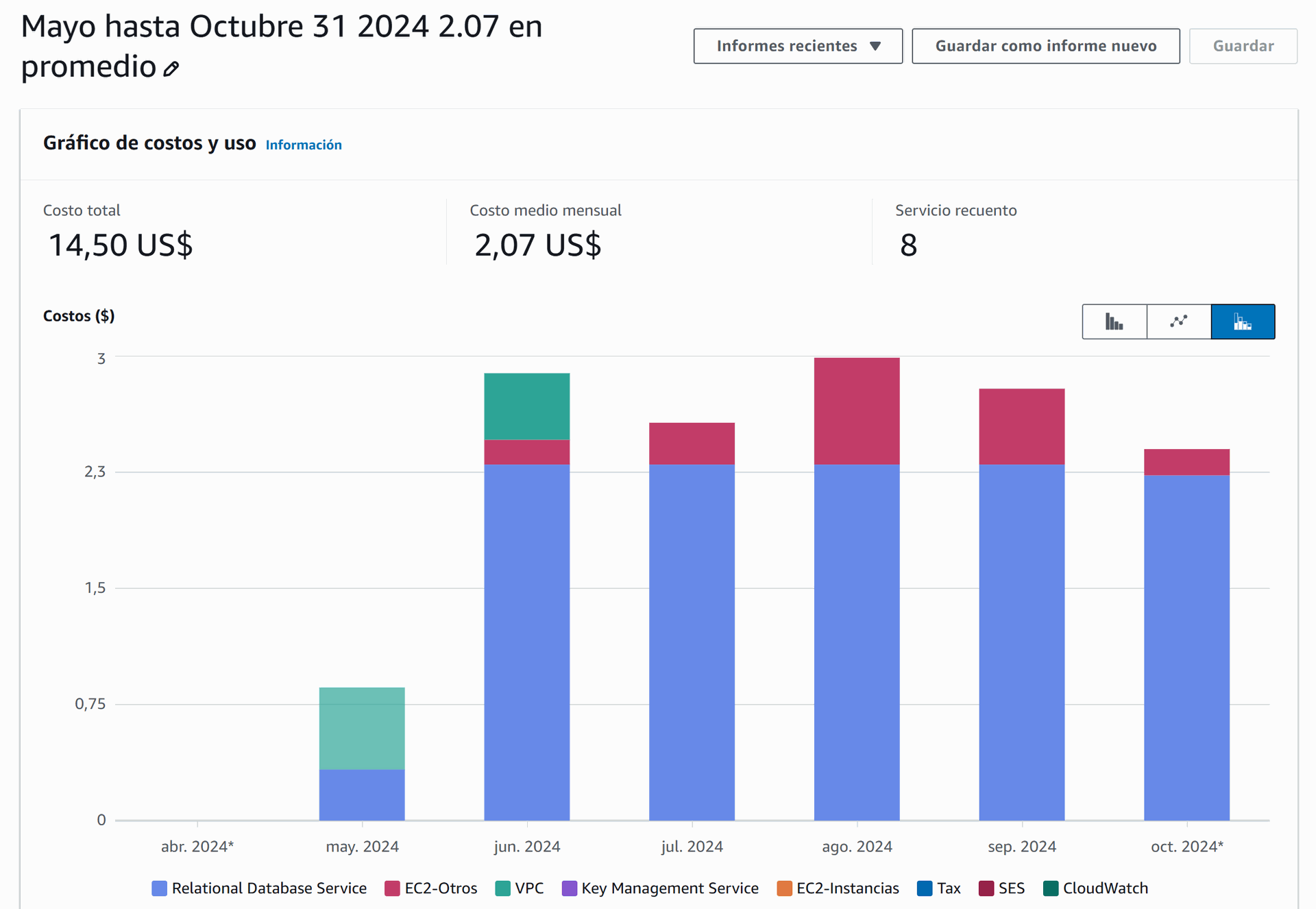The height and width of the screenshot is (909, 1316).
Task: Click the ago. 2024 EC2-Otros bar segment
Action: (856, 411)
